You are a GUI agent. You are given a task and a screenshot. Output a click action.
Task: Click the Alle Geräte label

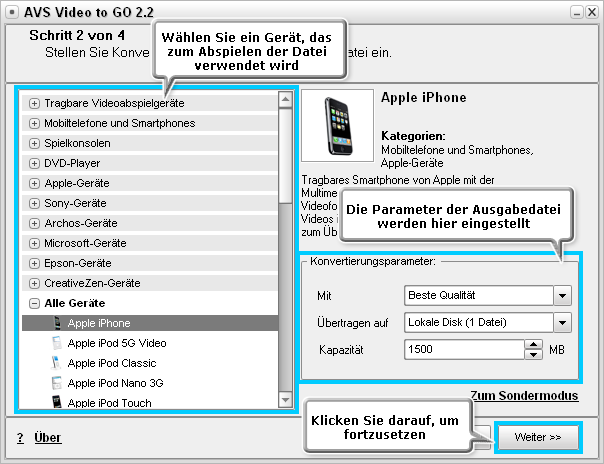click(x=74, y=303)
